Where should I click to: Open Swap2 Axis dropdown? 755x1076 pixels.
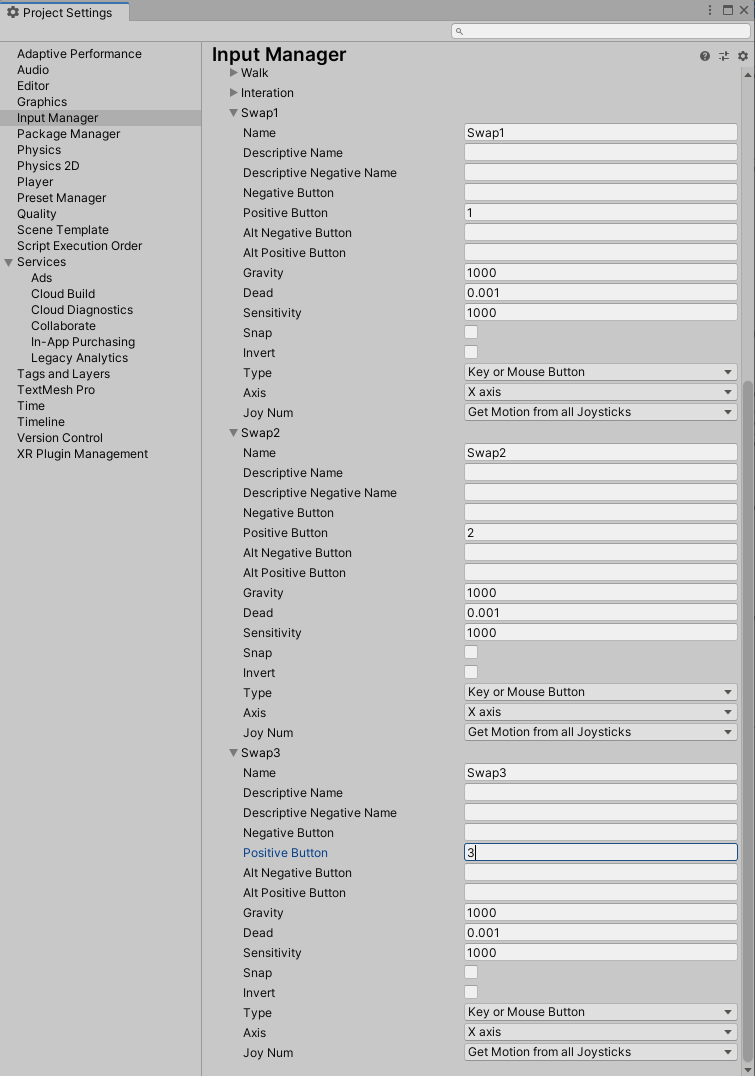(601, 712)
